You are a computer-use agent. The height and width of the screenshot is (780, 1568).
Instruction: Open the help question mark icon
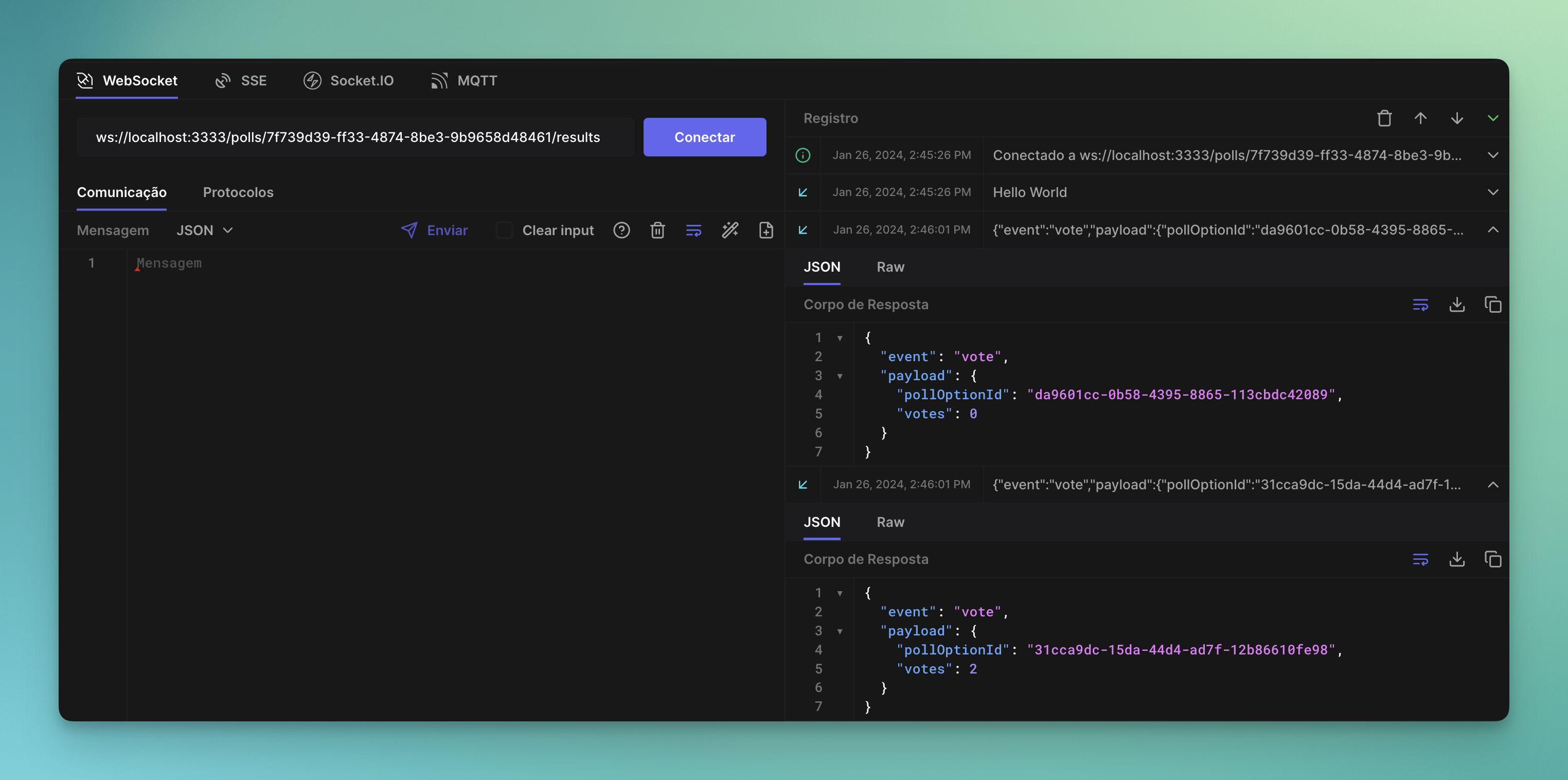pyautogui.click(x=621, y=230)
